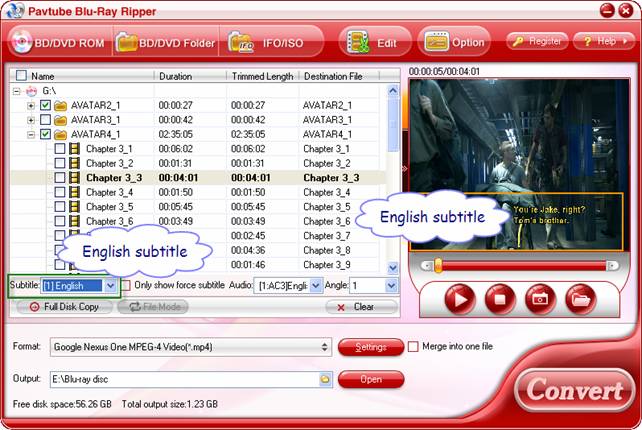642x430 pixels.
Task: Minimize the Pavtube Blu-Ray Ripper window
Action: point(607,10)
